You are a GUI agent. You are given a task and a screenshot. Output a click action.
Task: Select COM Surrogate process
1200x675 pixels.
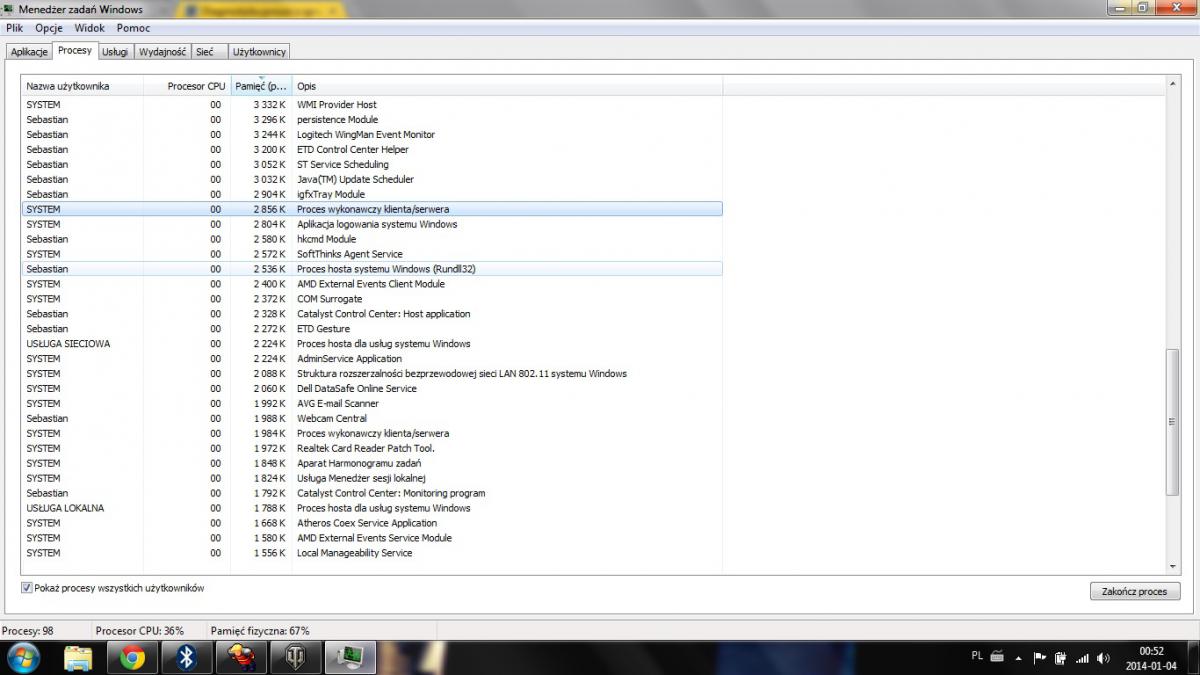pos(372,299)
